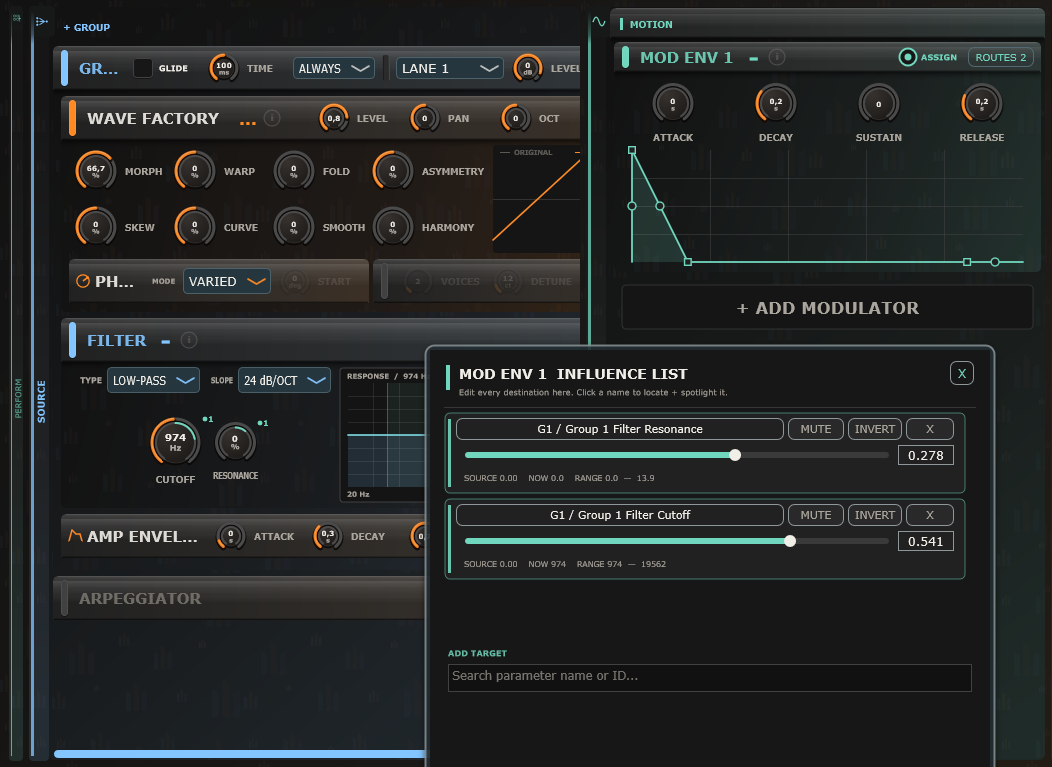The image size is (1052, 767).
Task: Click the Wave Factory Oct knob
Action: (x=515, y=119)
